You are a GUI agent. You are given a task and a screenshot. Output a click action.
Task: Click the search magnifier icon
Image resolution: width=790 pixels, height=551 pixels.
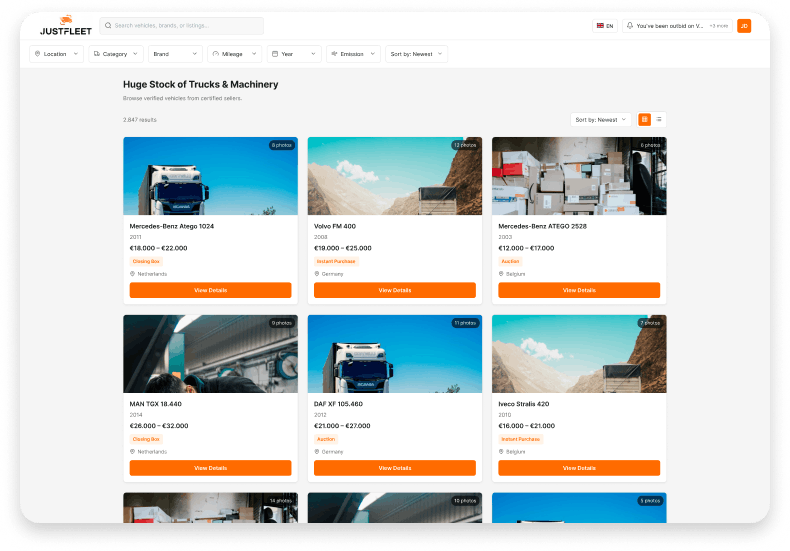[108, 26]
